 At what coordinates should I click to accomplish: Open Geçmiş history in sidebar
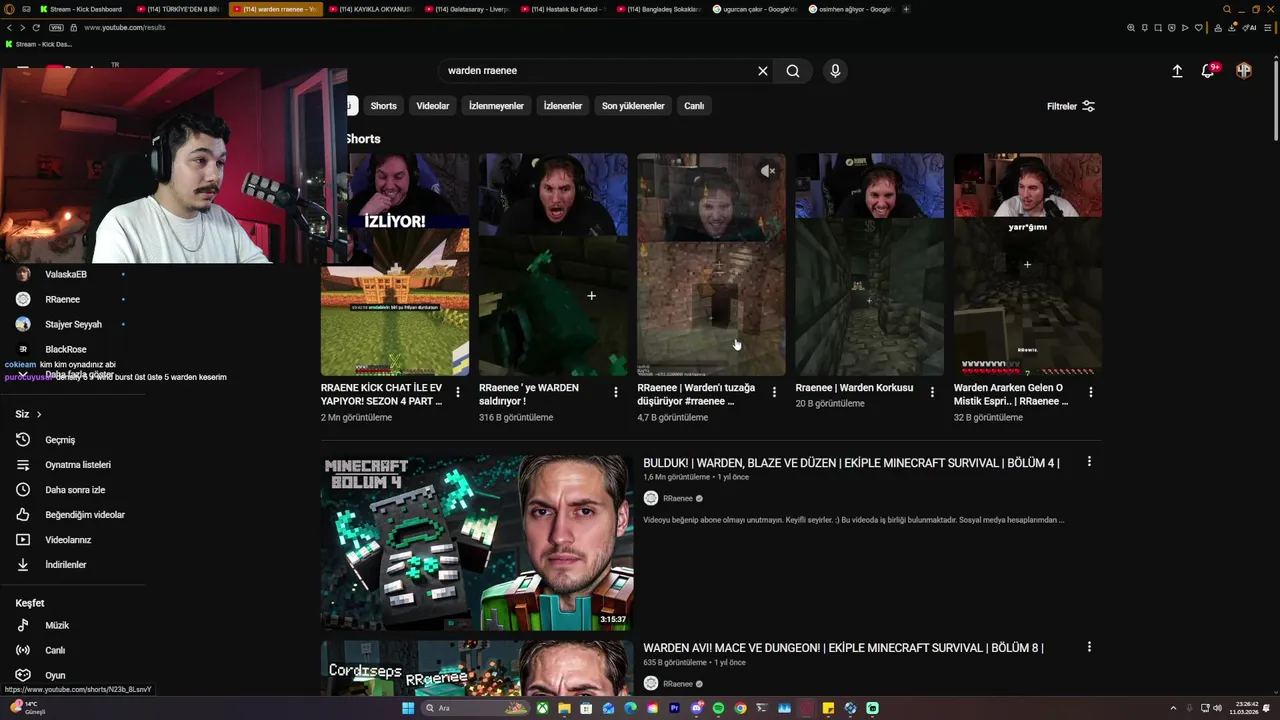[60, 440]
